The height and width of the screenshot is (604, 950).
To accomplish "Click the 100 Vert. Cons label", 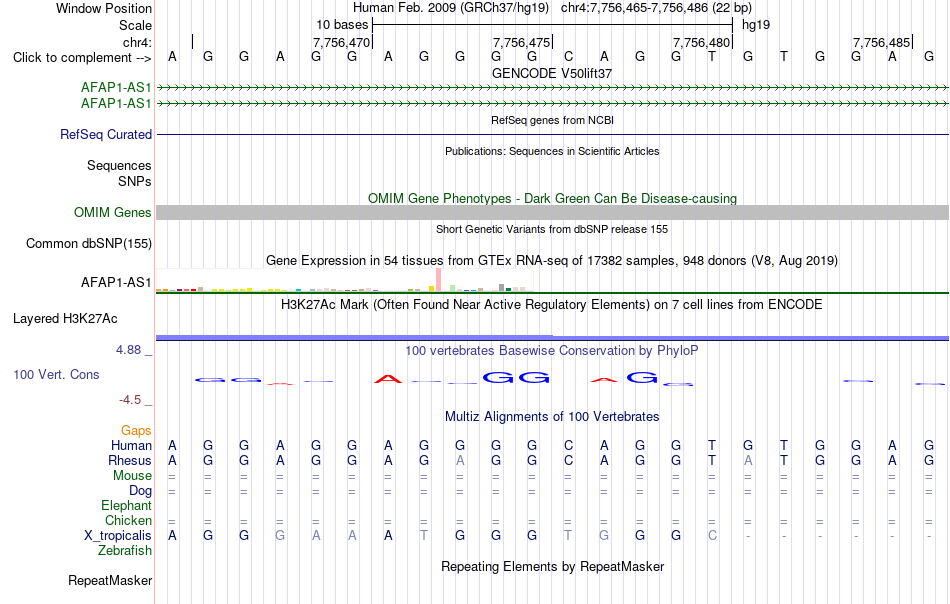I will pos(56,374).
